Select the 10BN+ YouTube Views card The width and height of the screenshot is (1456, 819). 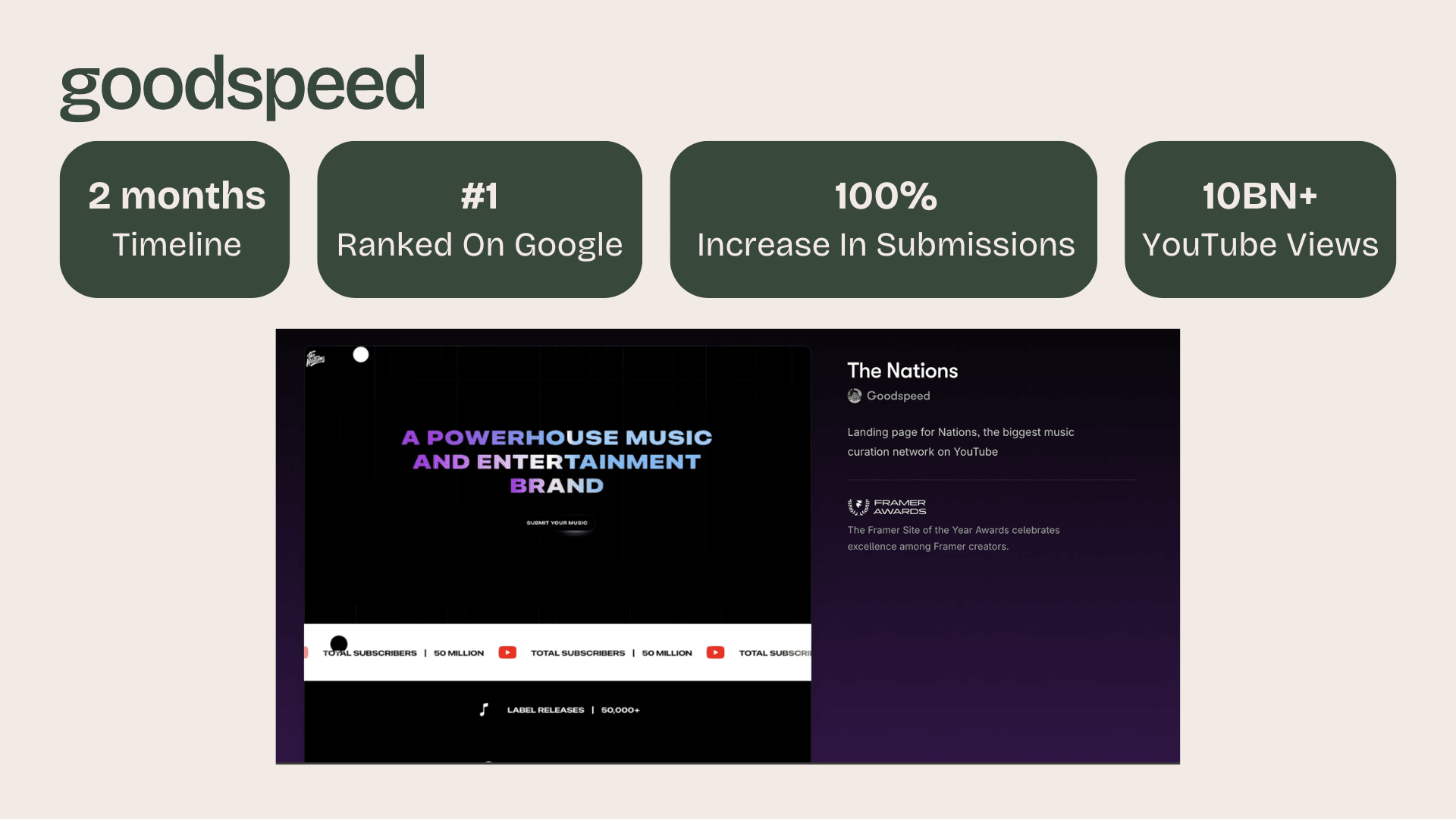(x=1260, y=219)
